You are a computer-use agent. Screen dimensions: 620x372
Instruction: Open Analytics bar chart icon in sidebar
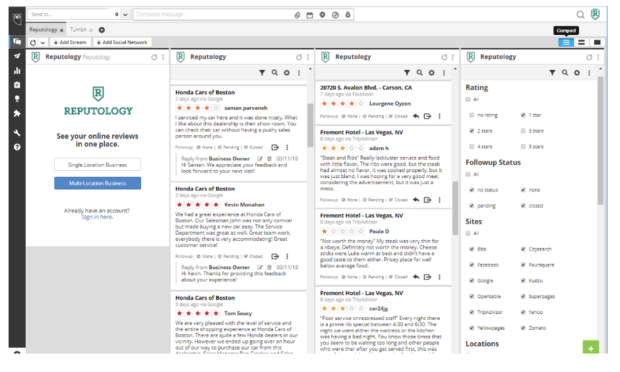(x=17, y=71)
